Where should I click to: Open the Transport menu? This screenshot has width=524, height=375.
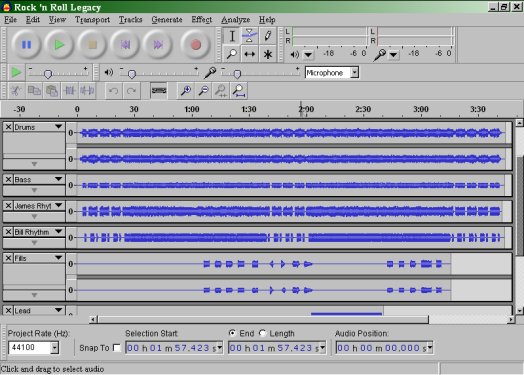93,20
